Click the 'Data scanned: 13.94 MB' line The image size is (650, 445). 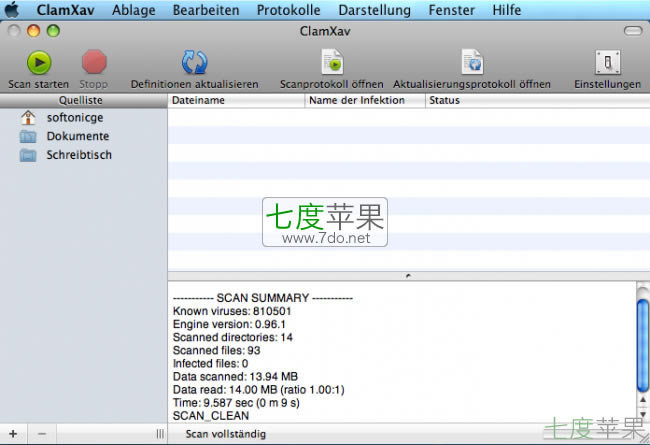(x=235, y=377)
